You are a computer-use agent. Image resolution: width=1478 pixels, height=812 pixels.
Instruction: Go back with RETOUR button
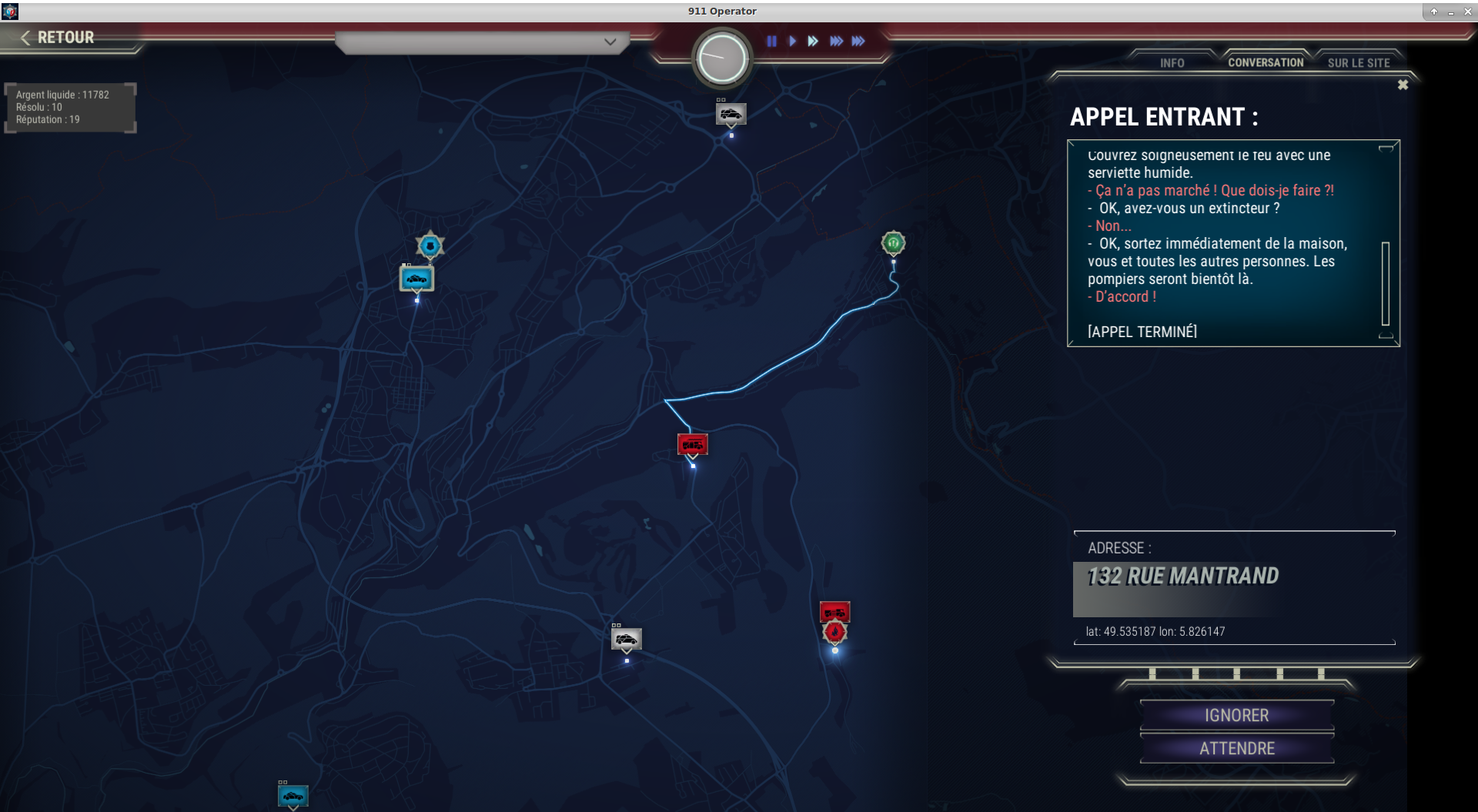[x=58, y=38]
